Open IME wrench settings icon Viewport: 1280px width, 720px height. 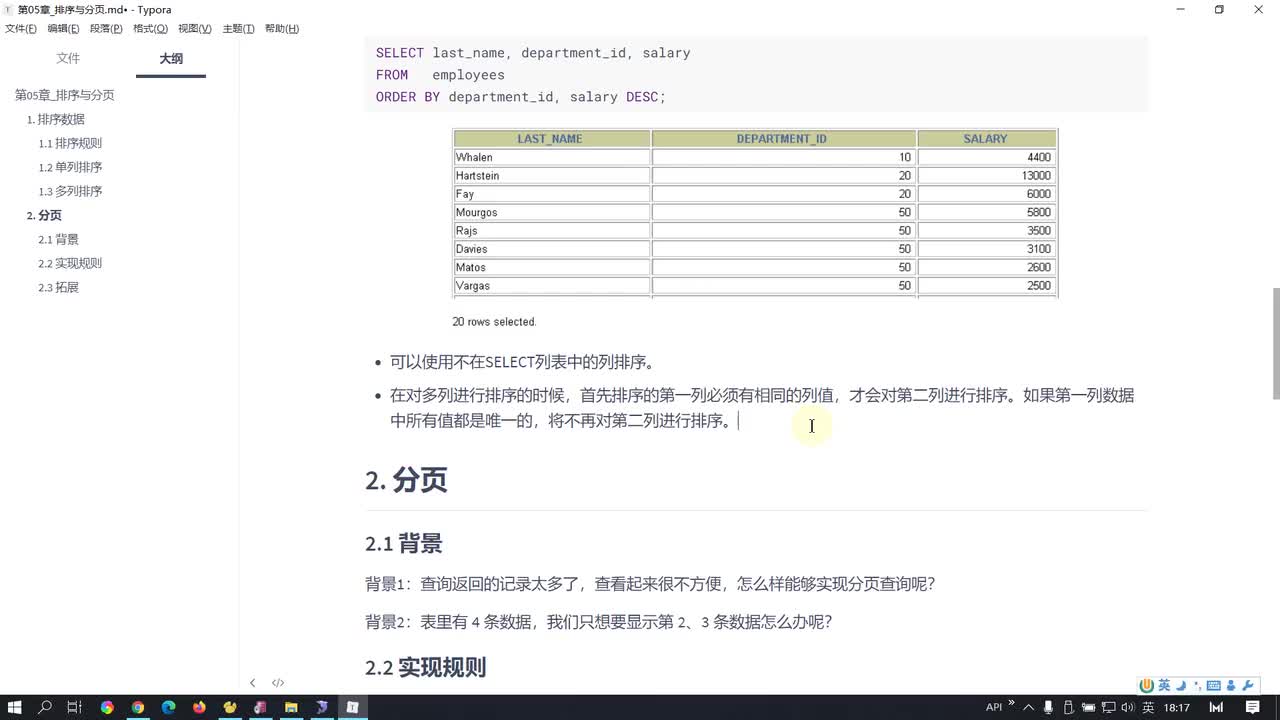(1247, 685)
